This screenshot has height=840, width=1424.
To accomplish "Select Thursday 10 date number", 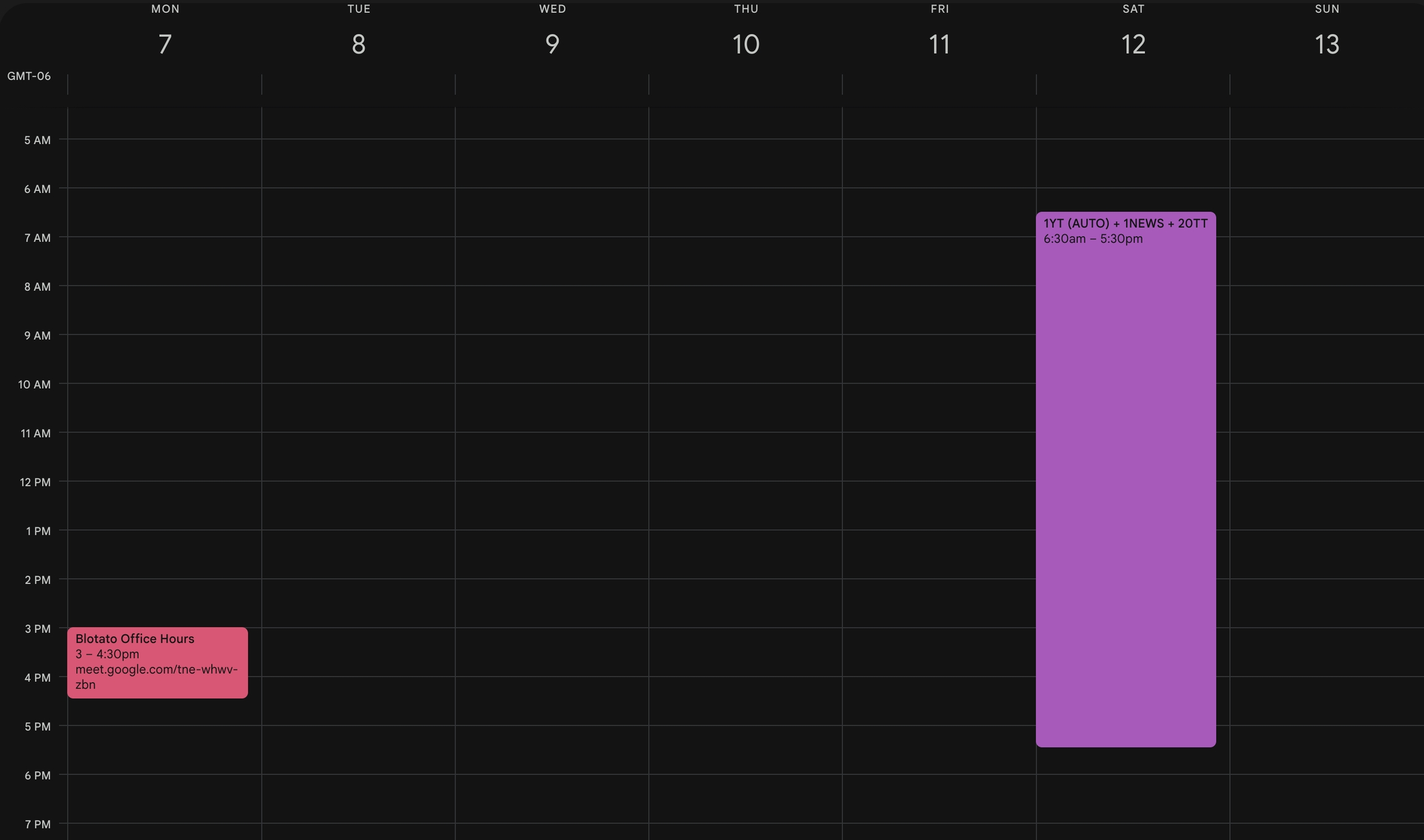I will pos(745,44).
